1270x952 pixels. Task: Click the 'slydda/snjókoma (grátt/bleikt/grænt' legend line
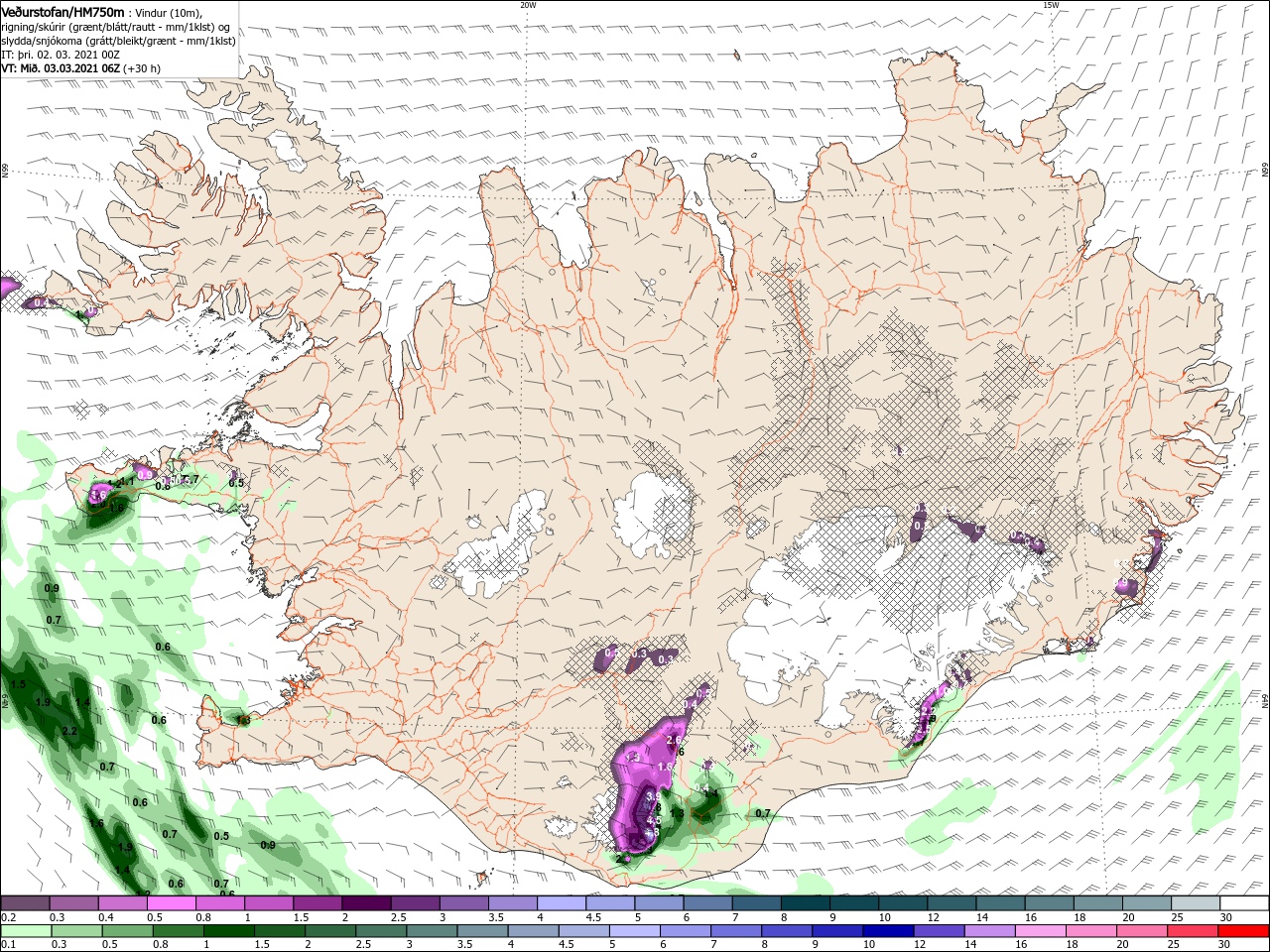point(118,41)
